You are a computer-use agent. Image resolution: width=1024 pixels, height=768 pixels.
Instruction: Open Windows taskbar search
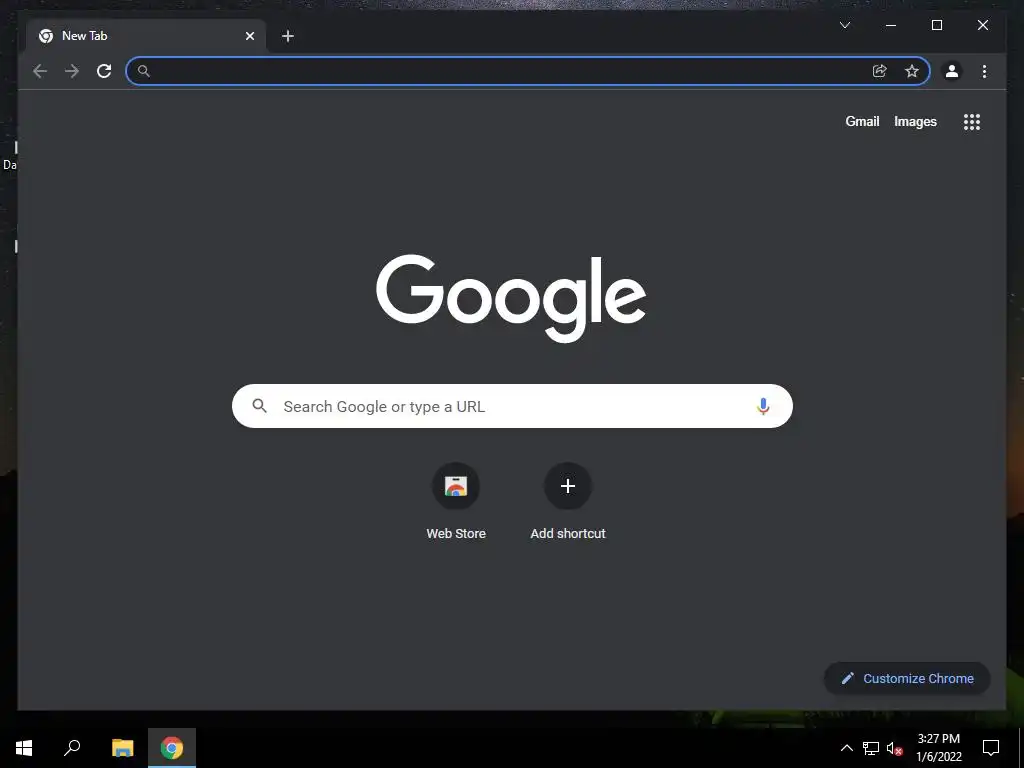[72, 748]
